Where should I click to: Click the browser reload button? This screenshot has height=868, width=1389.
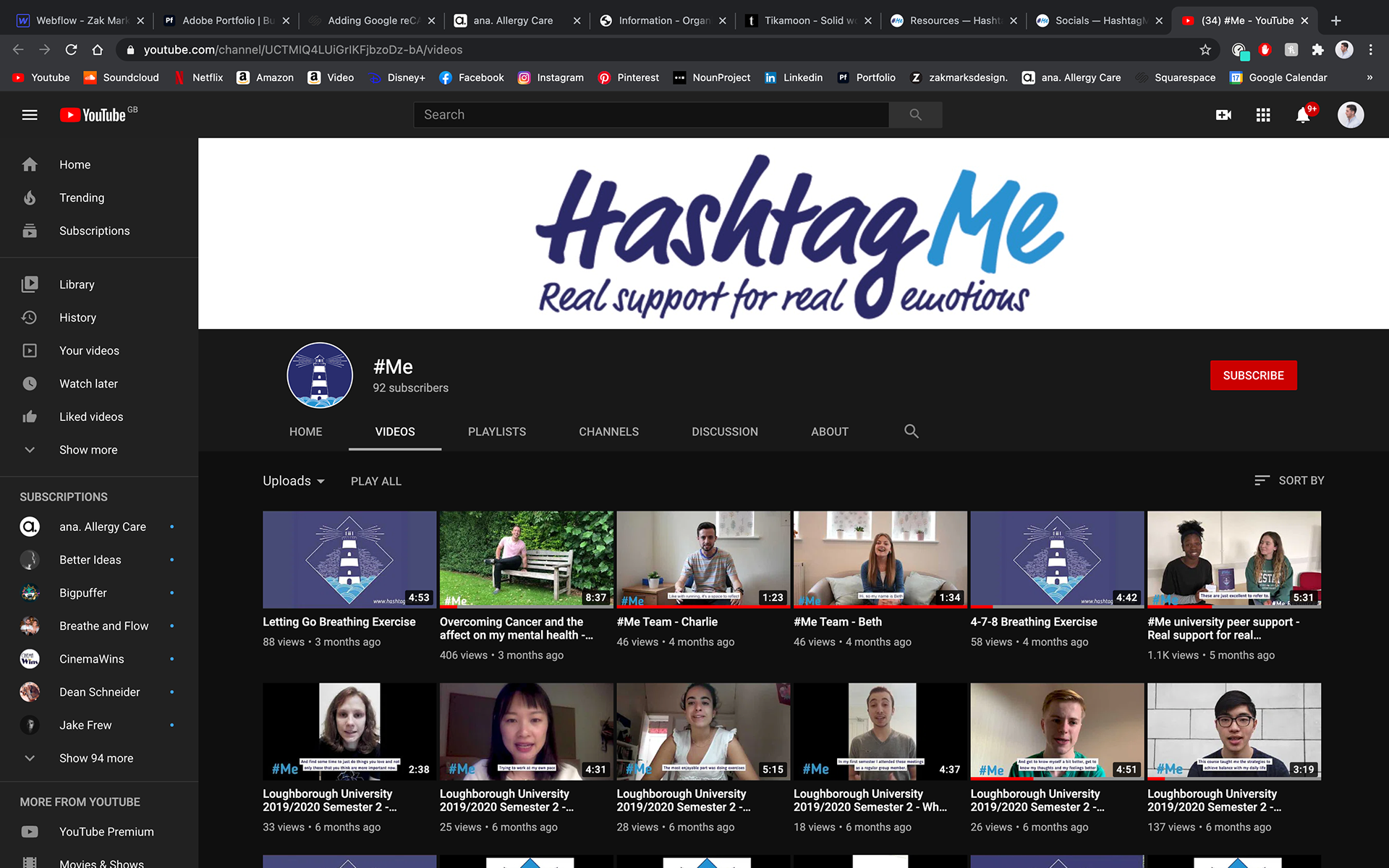tap(71, 50)
